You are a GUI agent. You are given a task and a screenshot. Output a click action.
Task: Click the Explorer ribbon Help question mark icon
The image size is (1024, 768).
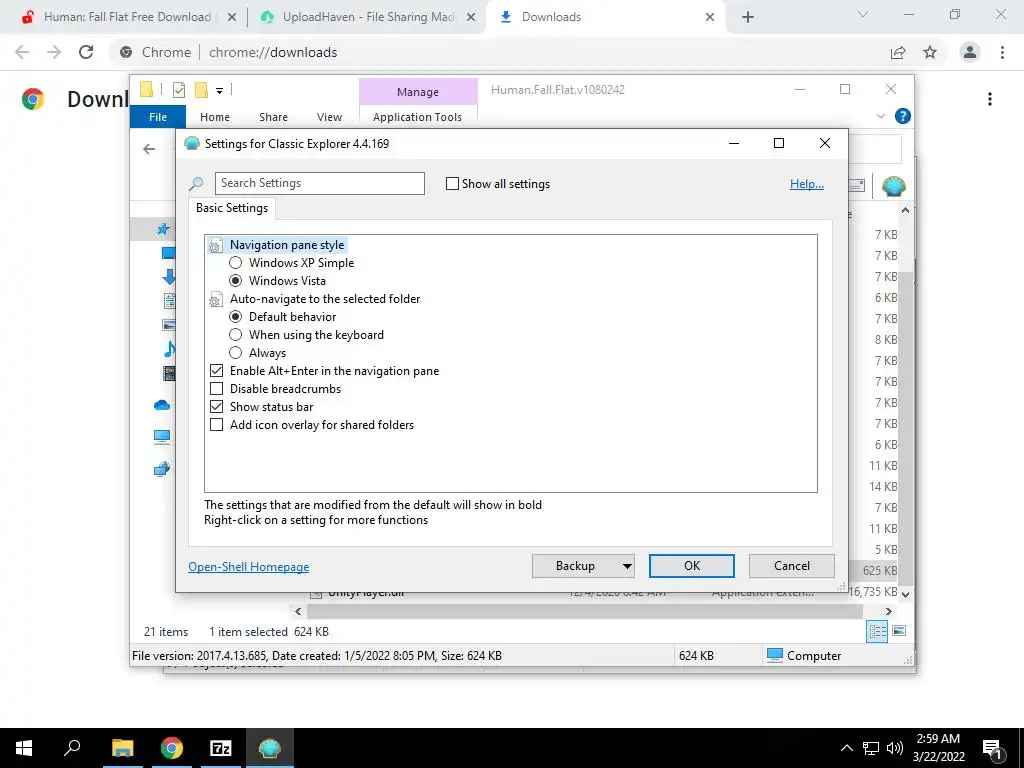point(903,116)
